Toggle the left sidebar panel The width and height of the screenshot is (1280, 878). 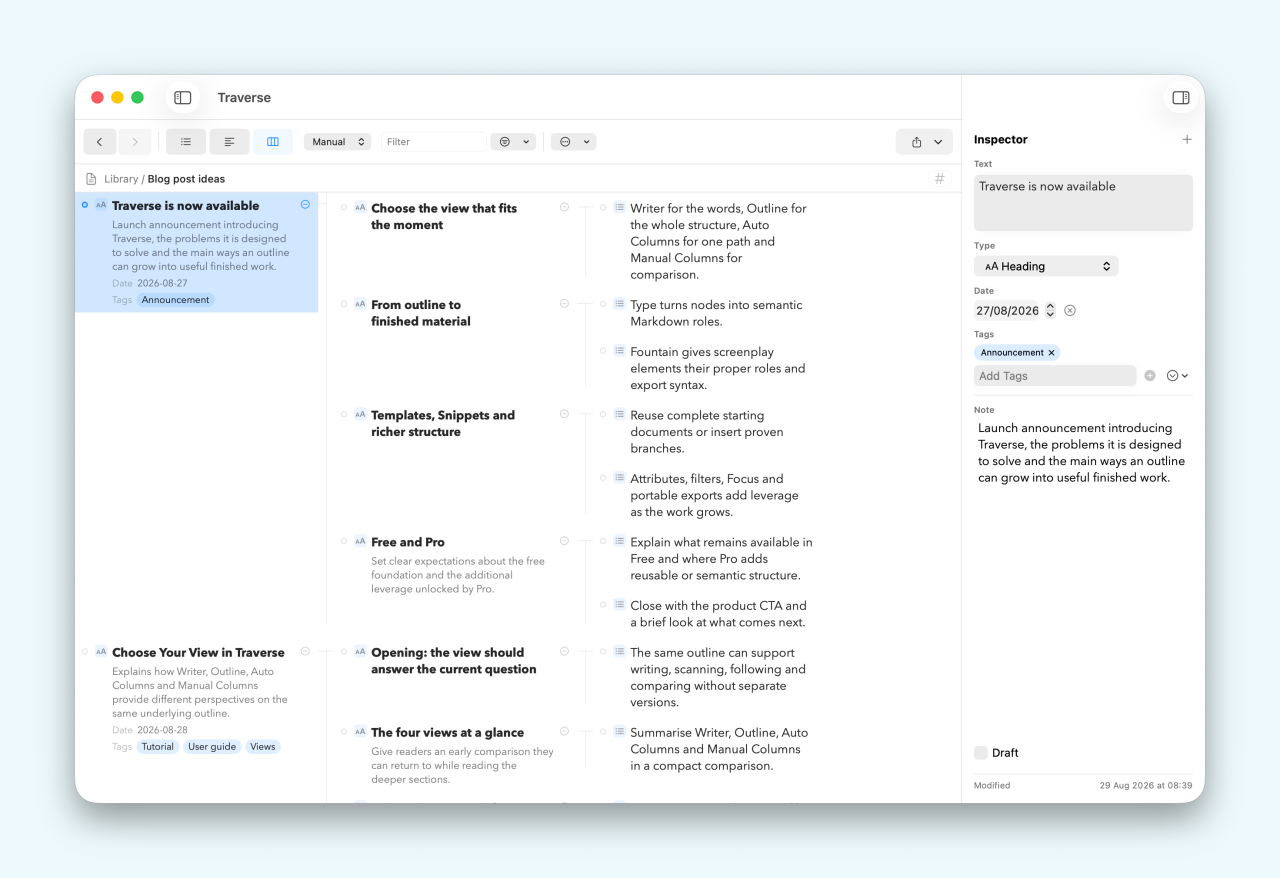pyautogui.click(x=183, y=98)
